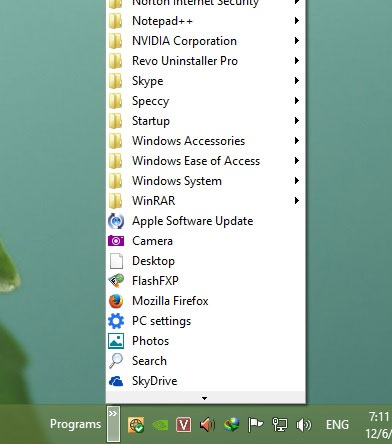Expand Windows Ease of Access submenu arrow
The image size is (392, 444).
tap(296, 161)
